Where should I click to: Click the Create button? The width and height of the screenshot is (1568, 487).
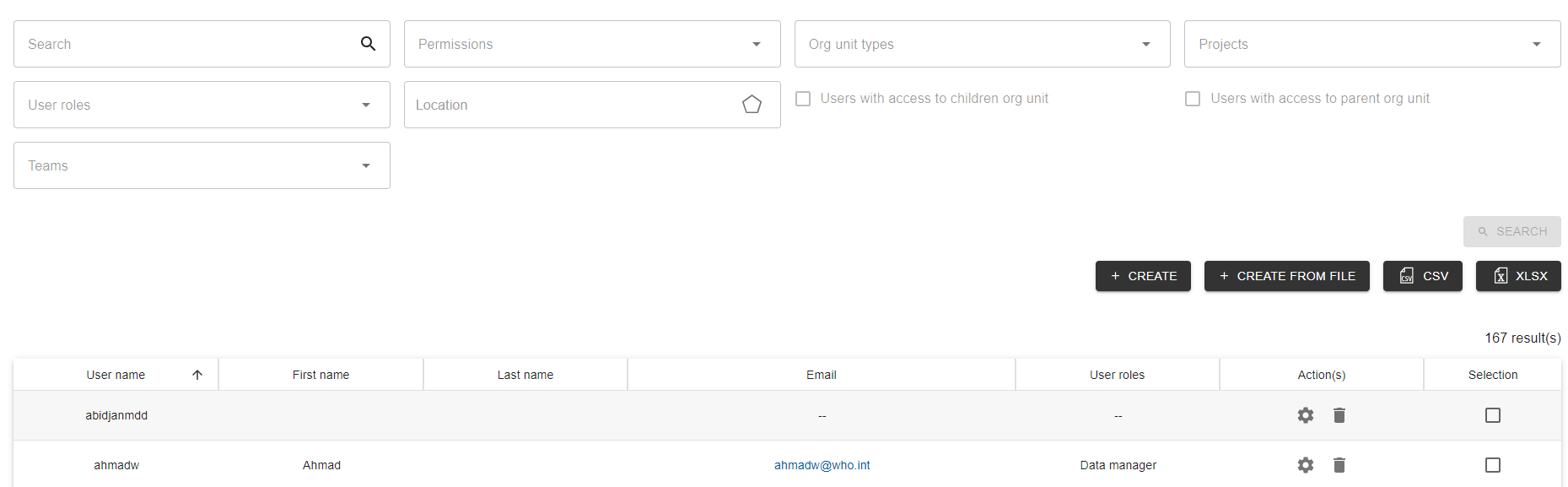(x=1143, y=276)
